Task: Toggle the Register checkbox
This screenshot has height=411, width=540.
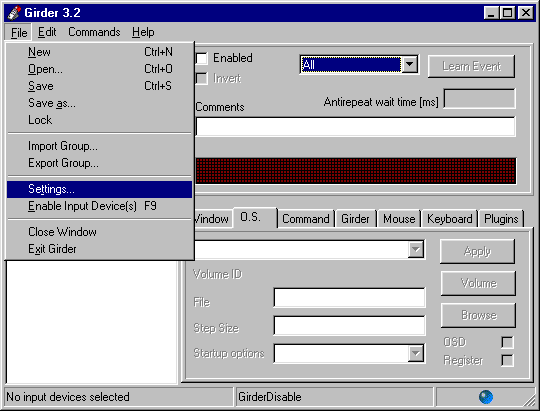Action: click(x=507, y=360)
